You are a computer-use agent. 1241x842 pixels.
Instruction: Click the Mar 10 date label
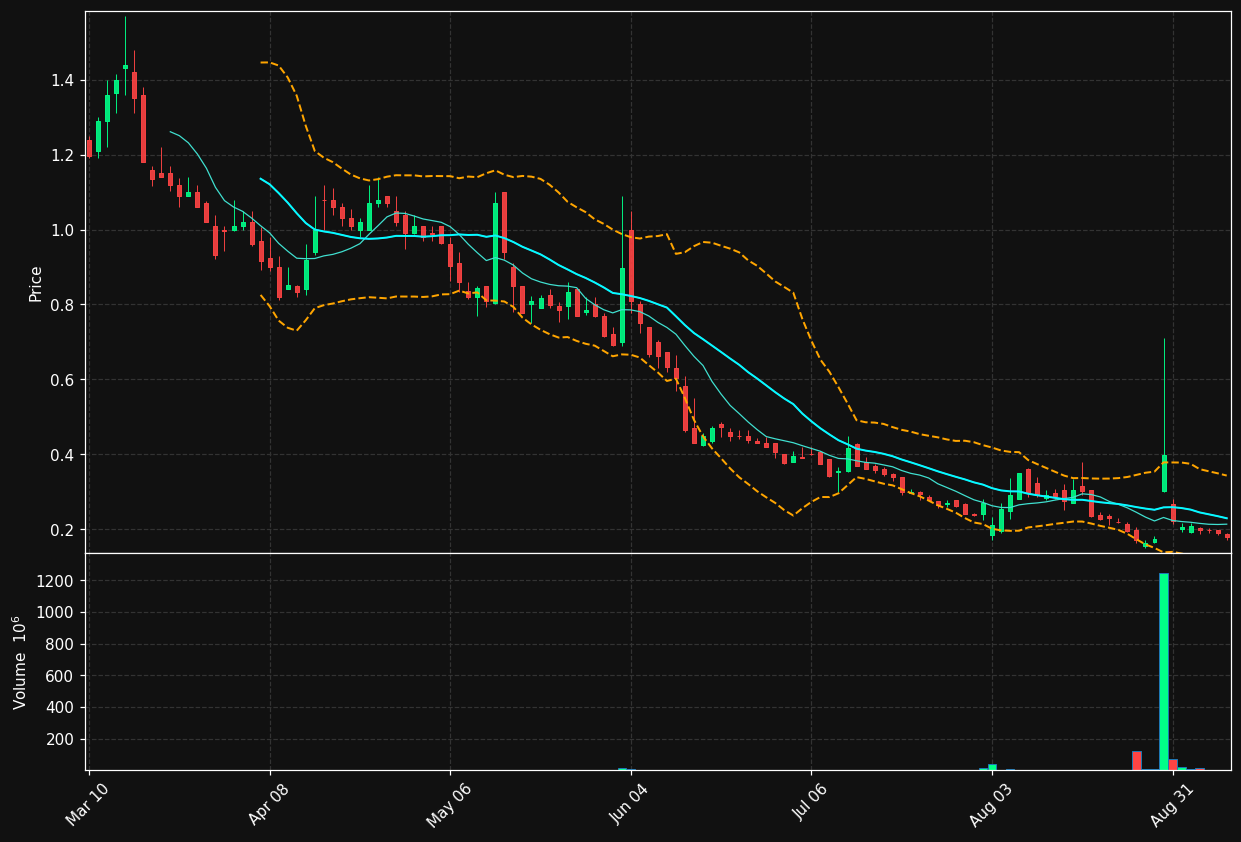tap(87, 806)
